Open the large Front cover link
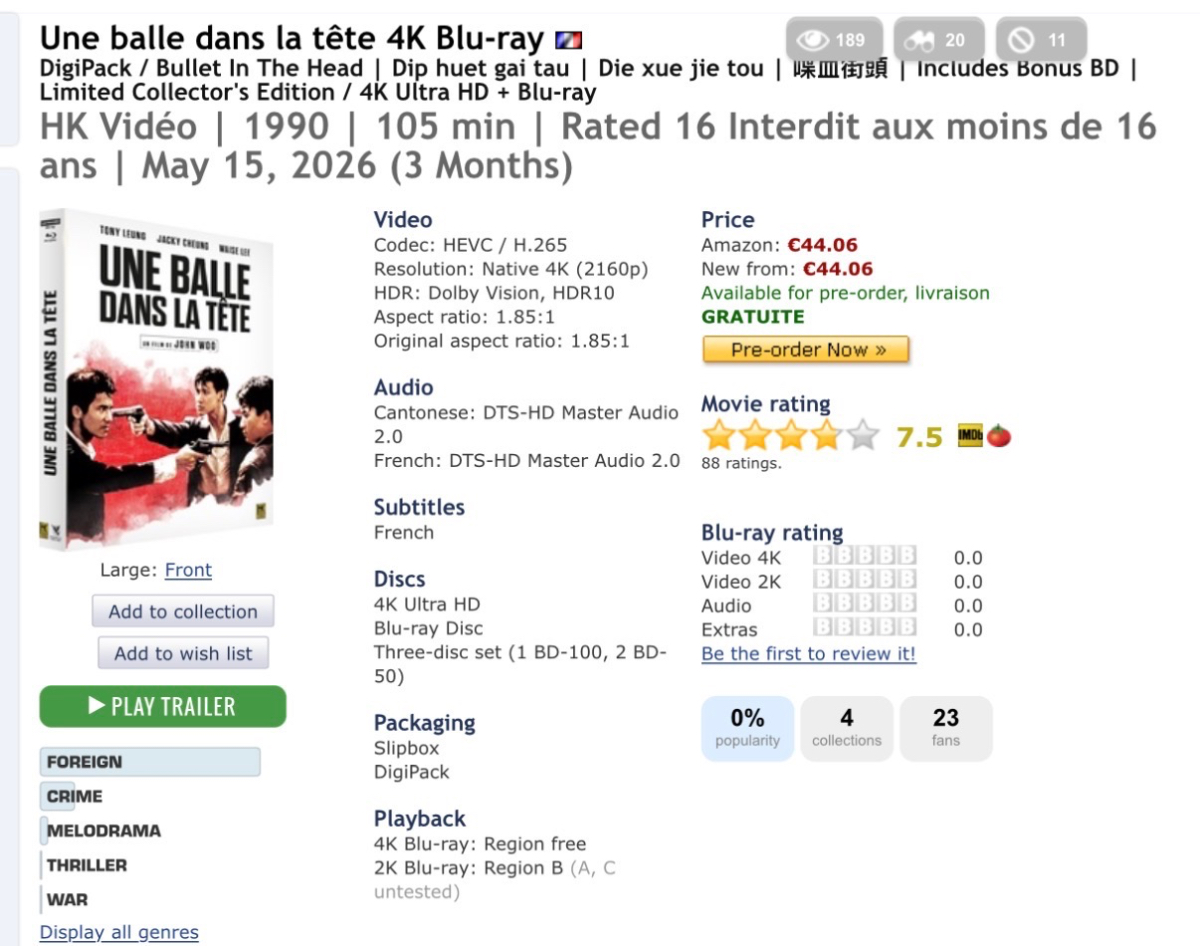Image resolution: width=1200 pixels, height=946 pixels. click(188, 570)
